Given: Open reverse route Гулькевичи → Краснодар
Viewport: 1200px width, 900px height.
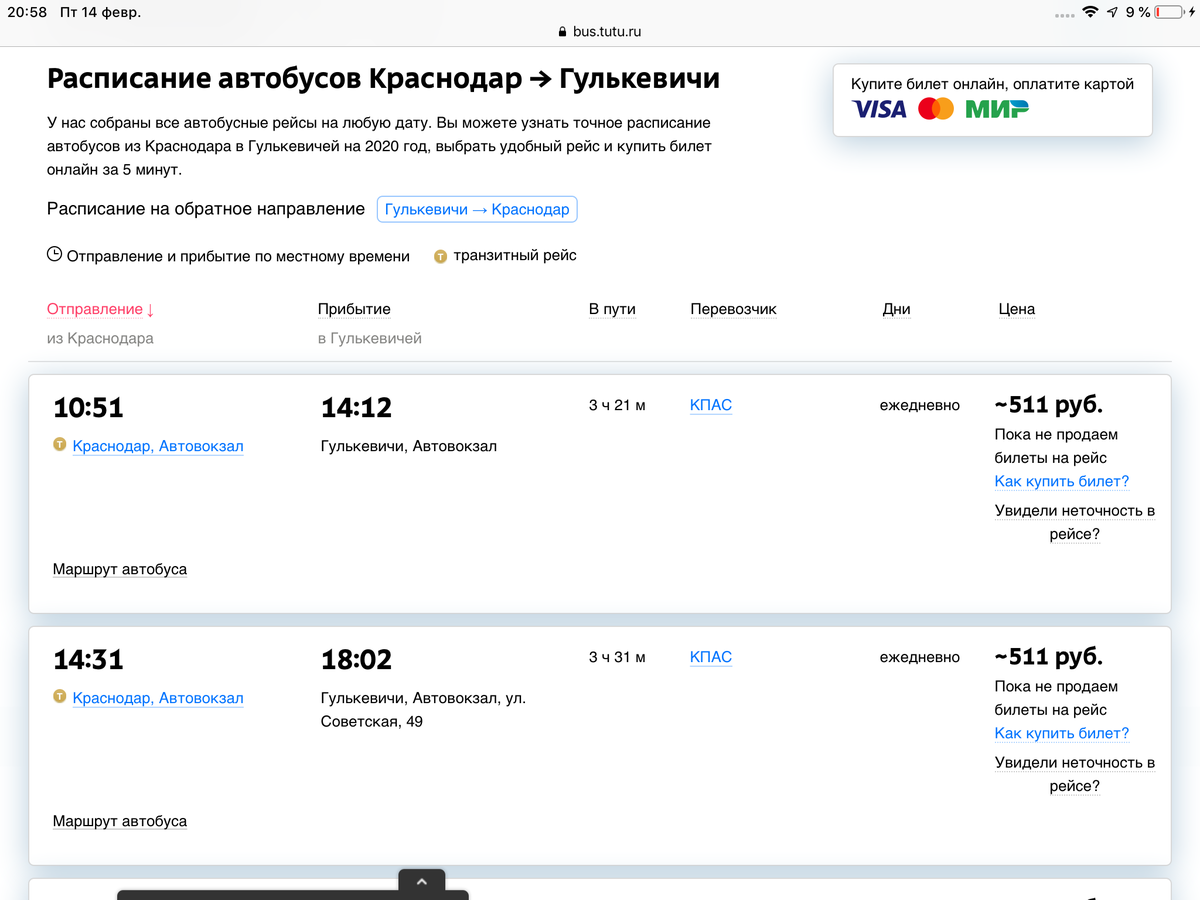Looking at the screenshot, I should [x=477, y=210].
